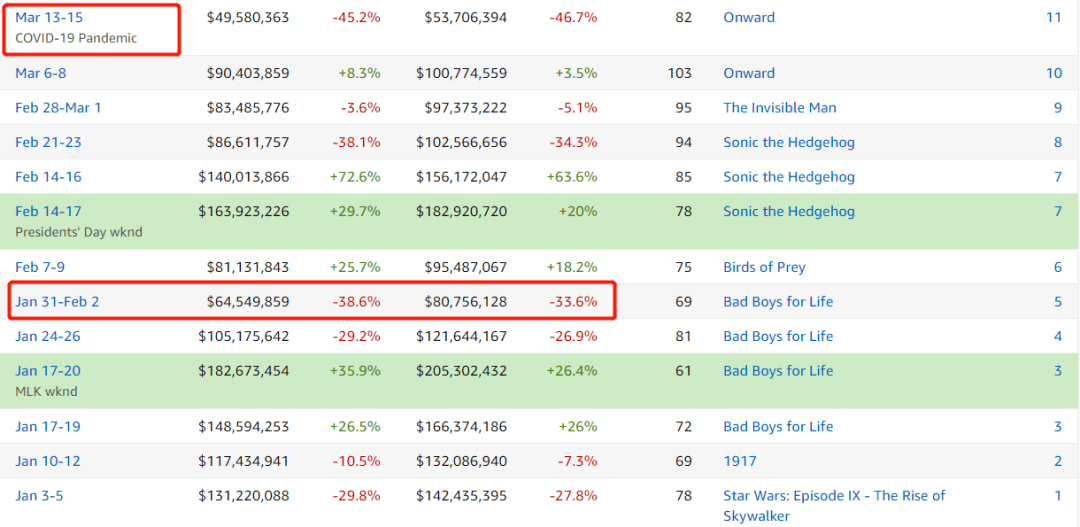Open week number 11 link

[x=1054, y=17]
